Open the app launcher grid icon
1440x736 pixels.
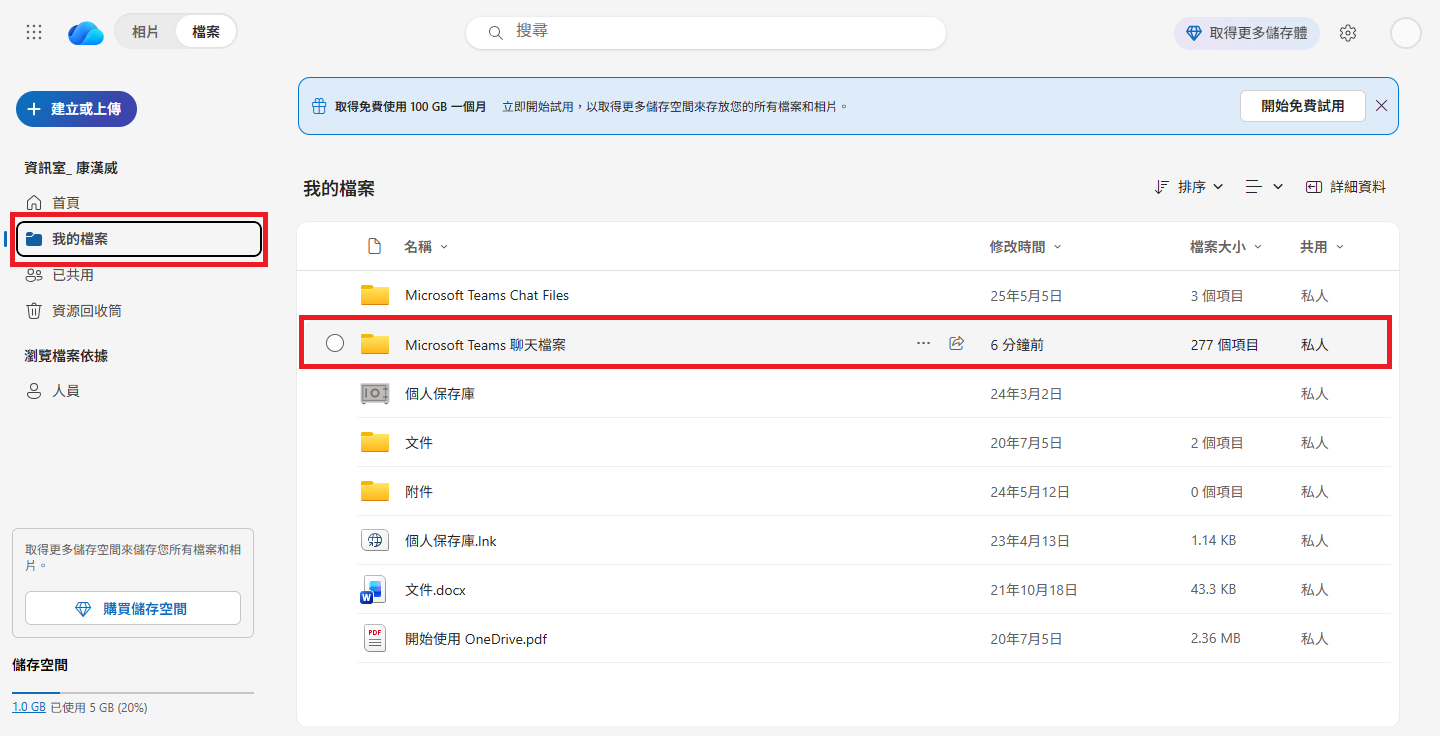pyautogui.click(x=34, y=32)
